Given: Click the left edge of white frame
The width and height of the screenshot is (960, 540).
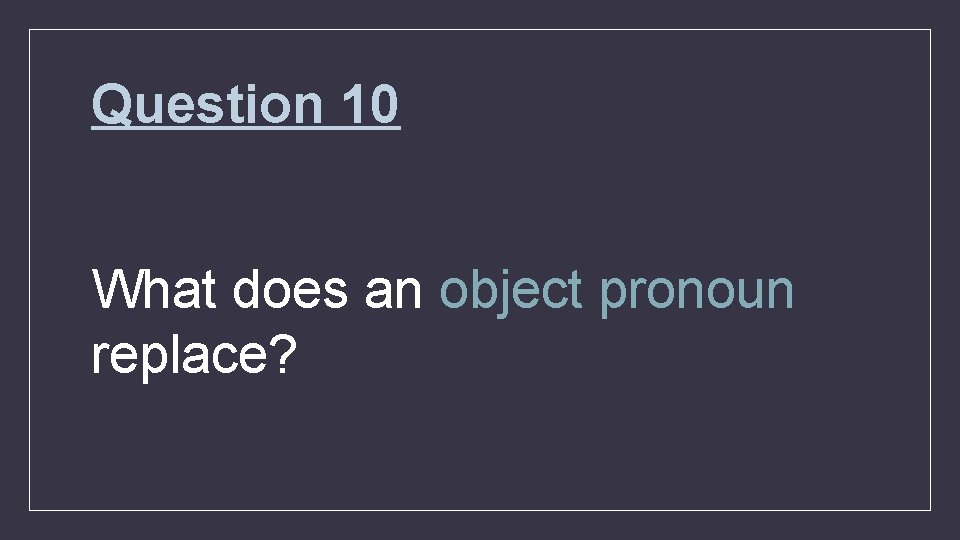Looking at the screenshot, I should (29, 269).
